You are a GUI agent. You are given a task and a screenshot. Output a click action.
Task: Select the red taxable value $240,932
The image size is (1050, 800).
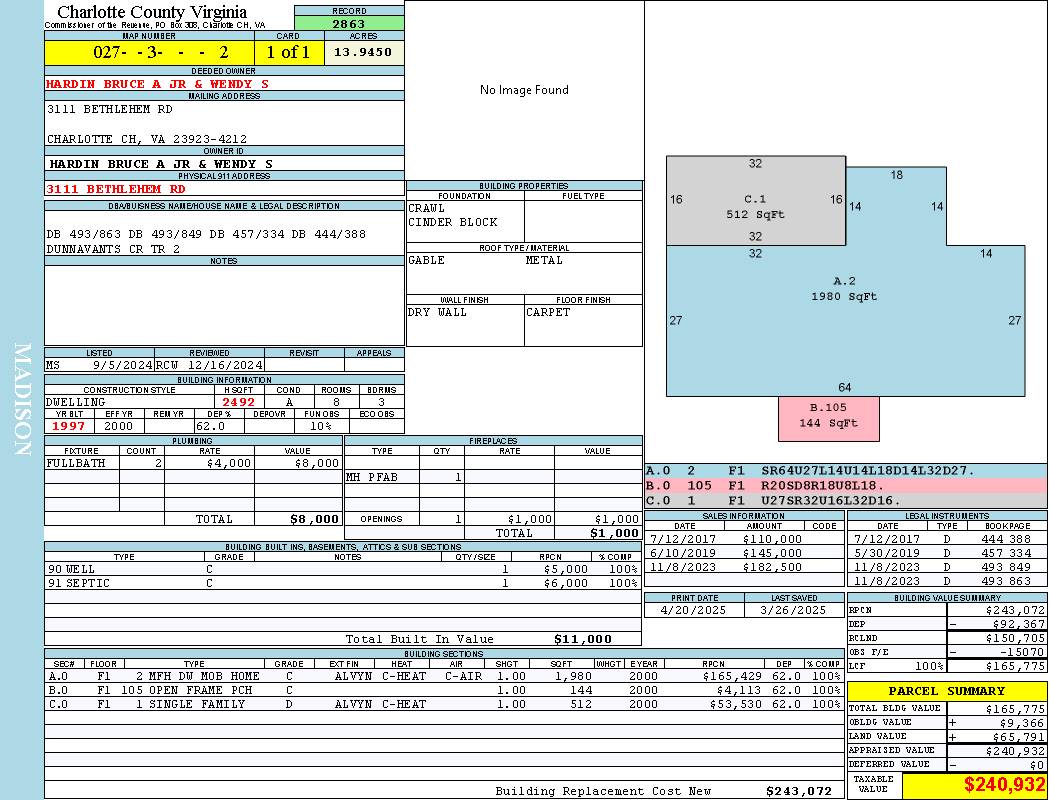pyautogui.click(x=974, y=785)
